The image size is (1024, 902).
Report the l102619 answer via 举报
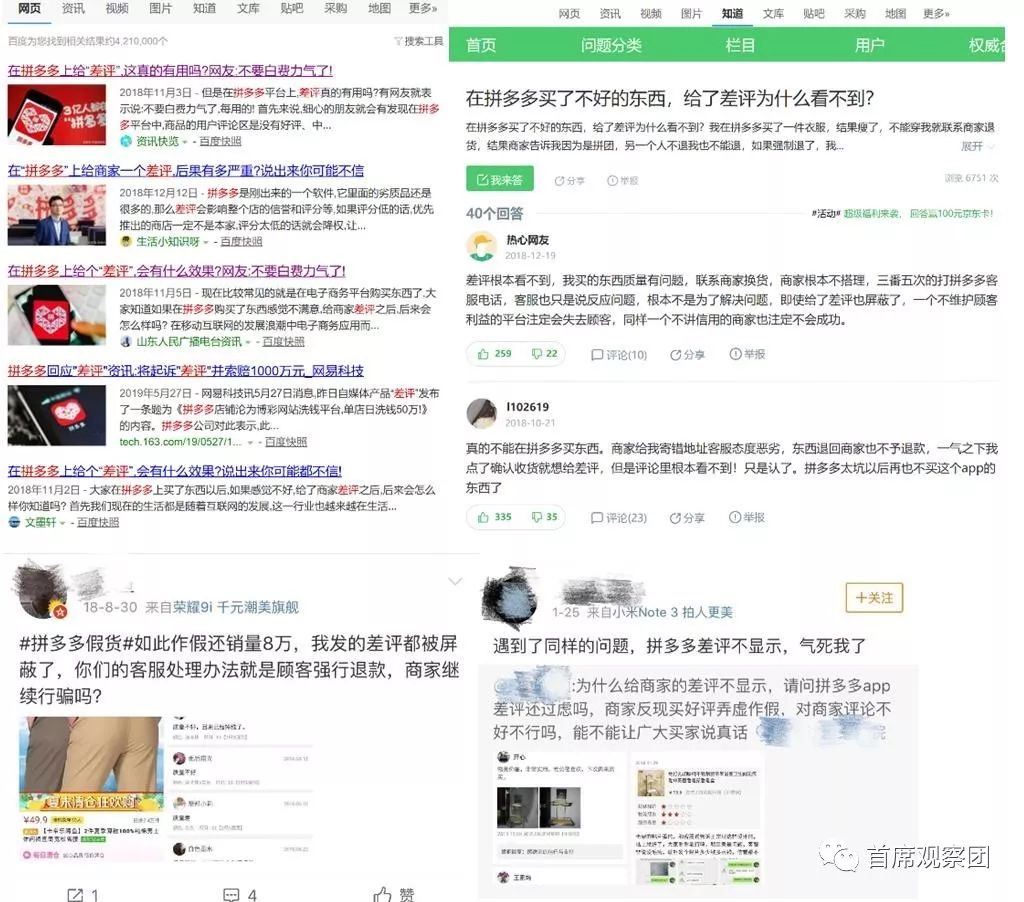click(747, 517)
